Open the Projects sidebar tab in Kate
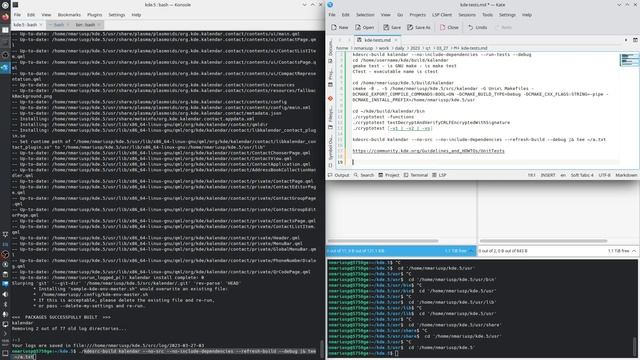This screenshot has height=360, width=640. 330,77
